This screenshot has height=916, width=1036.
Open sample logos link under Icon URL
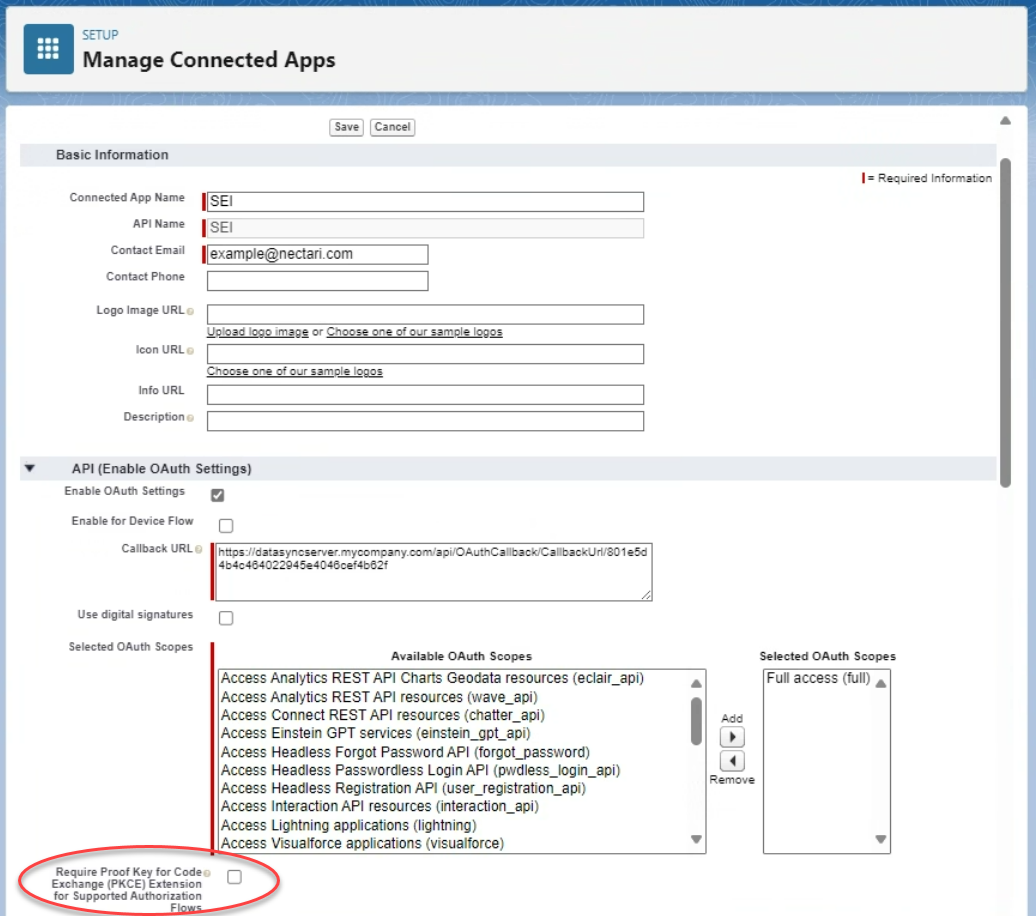click(x=295, y=371)
